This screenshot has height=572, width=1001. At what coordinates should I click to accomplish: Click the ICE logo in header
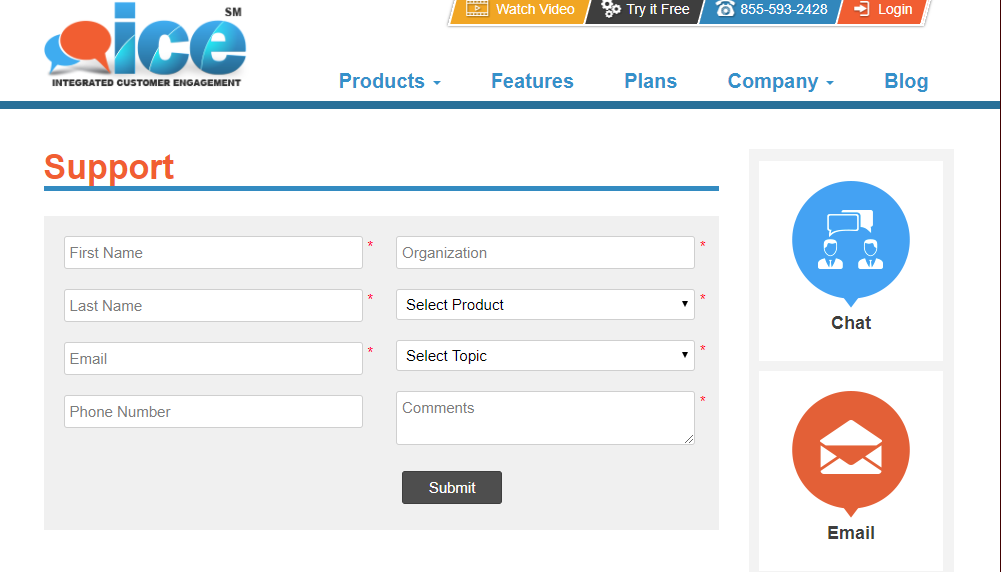[x=145, y=45]
